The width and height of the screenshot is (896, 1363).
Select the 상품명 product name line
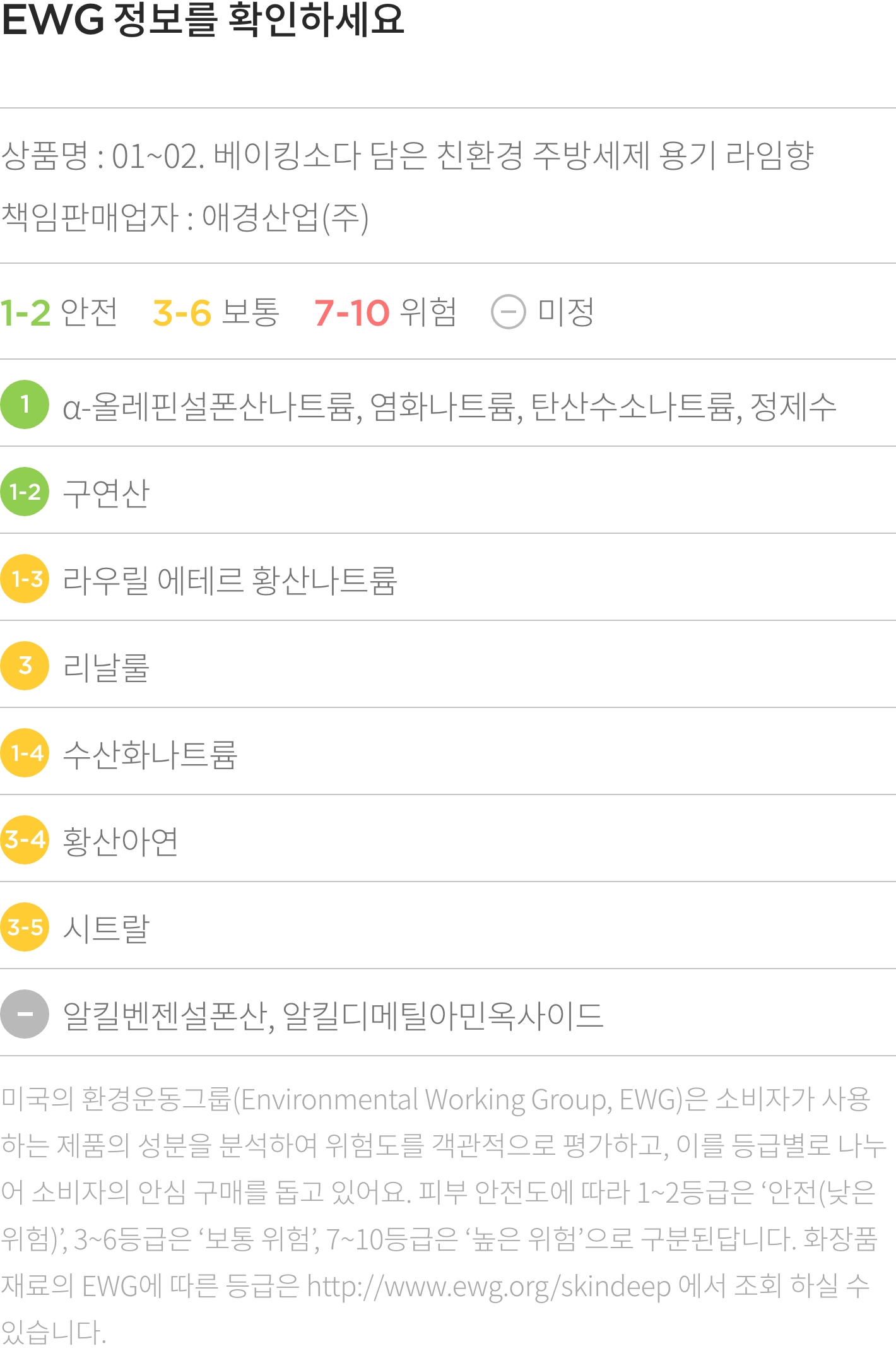[408, 155]
